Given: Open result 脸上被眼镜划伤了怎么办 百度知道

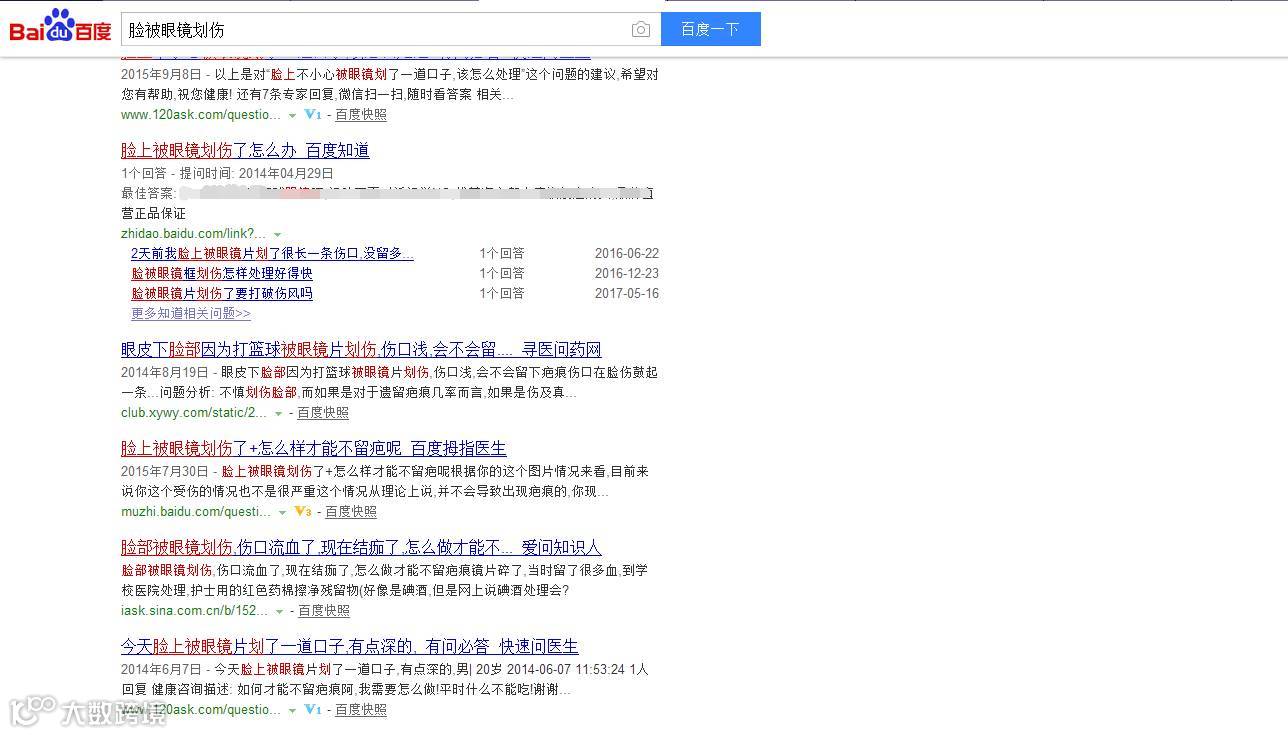Looking at the screenshot, I should coord(245,150).
